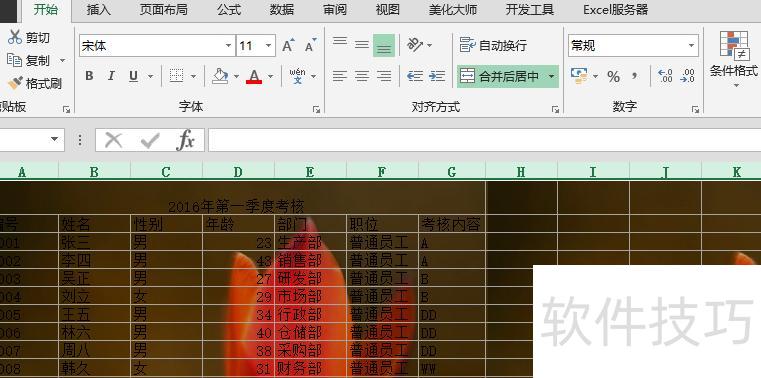The height and width of the screenshot is (378, 761).
Task: Decrease font size icon
Action: [310, 46]
